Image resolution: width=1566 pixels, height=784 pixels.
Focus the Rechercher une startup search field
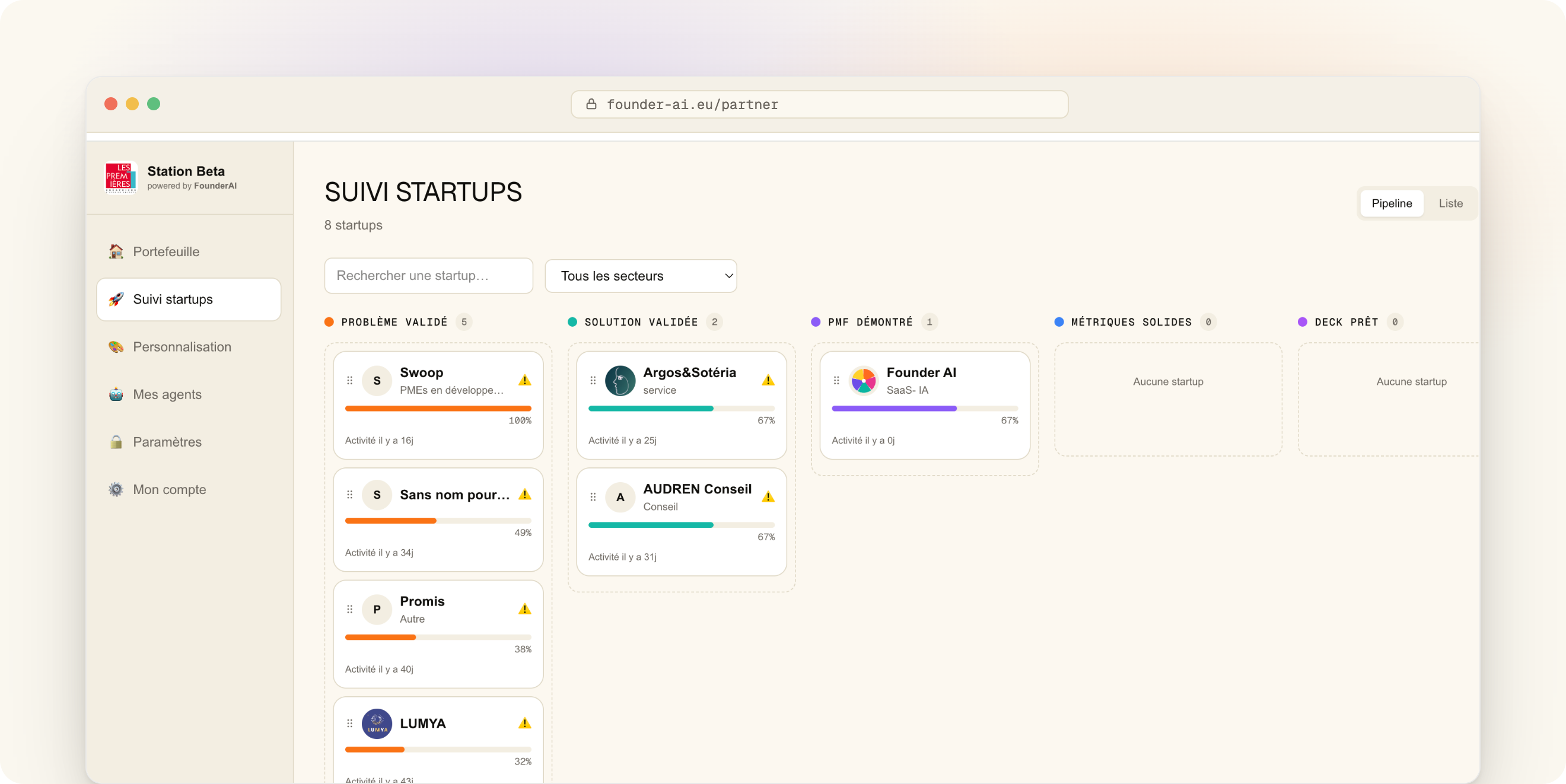coord(429,276)
